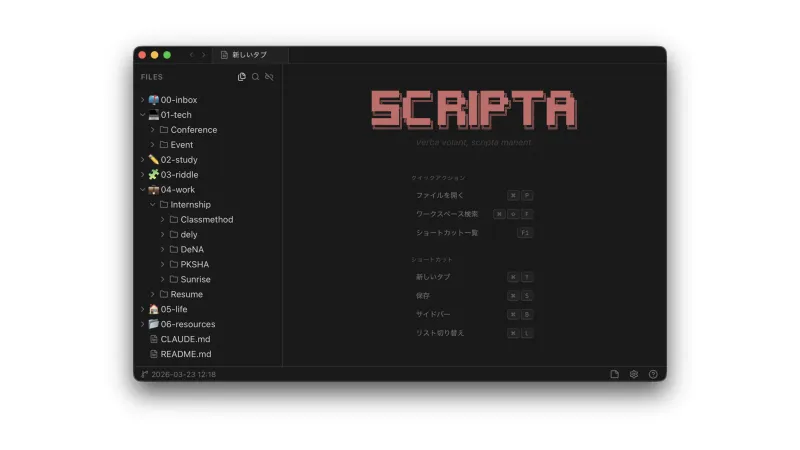
Task: Expand the 05-life folder chevron
Action: (142, 309)
